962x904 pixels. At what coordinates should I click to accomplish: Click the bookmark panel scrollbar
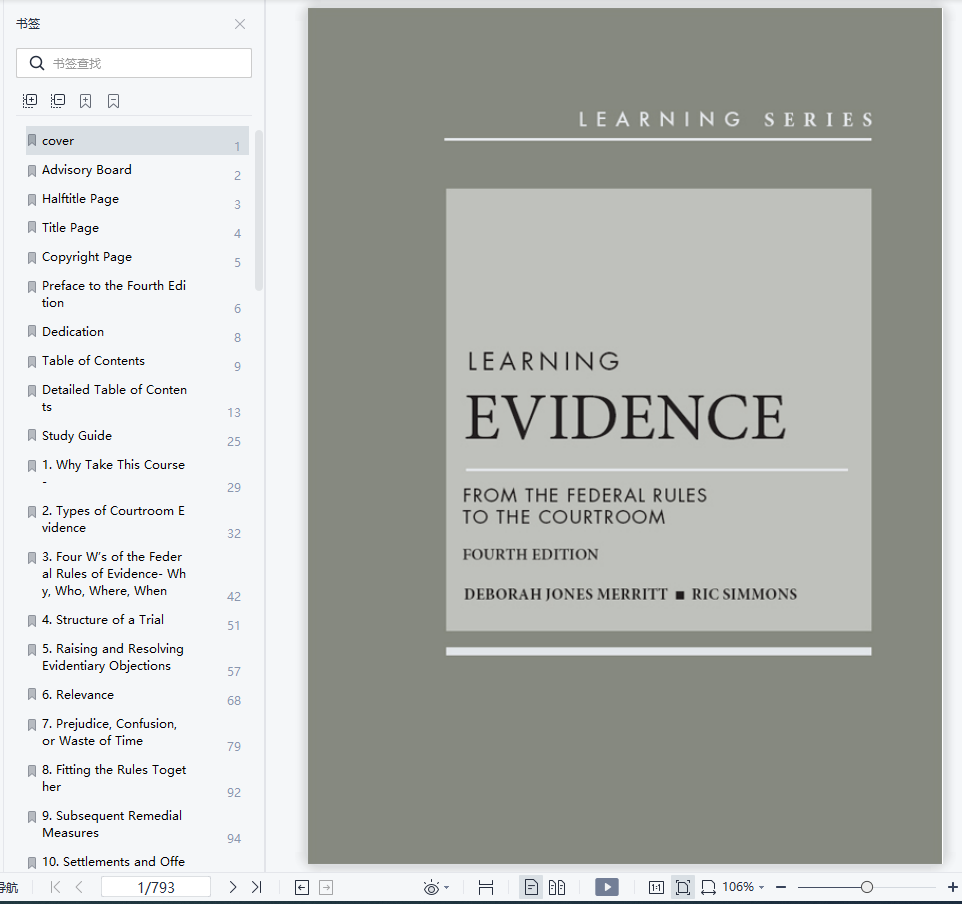[x=259, y=210]
